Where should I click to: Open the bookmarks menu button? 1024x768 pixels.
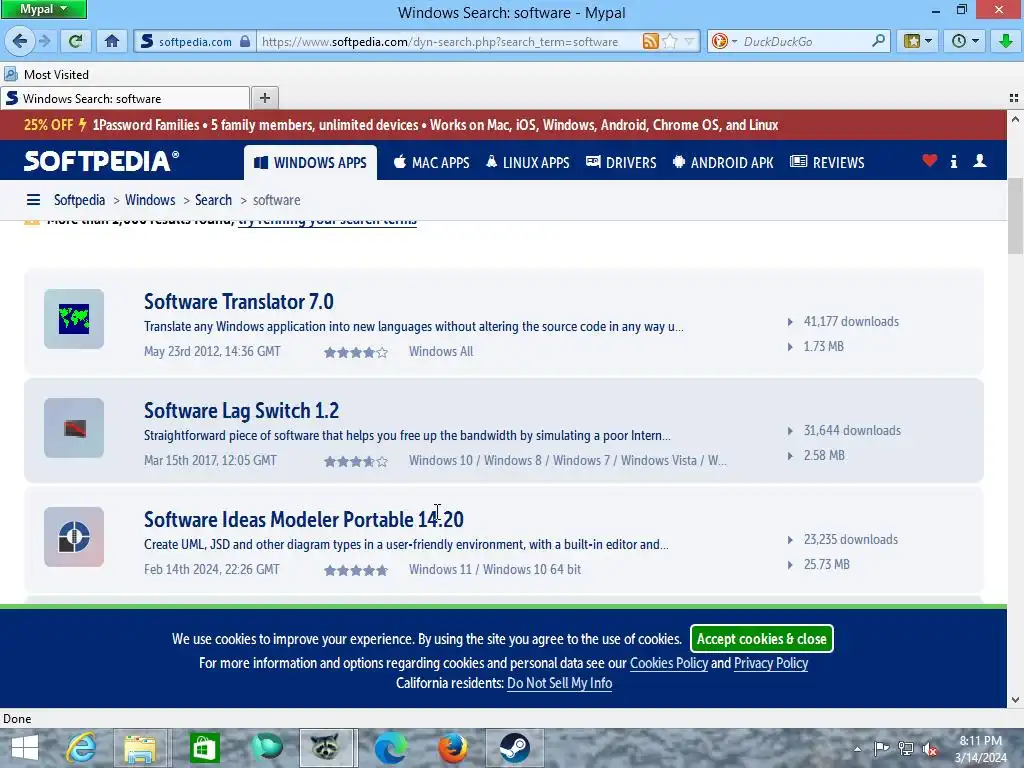[x=918, y=41]
